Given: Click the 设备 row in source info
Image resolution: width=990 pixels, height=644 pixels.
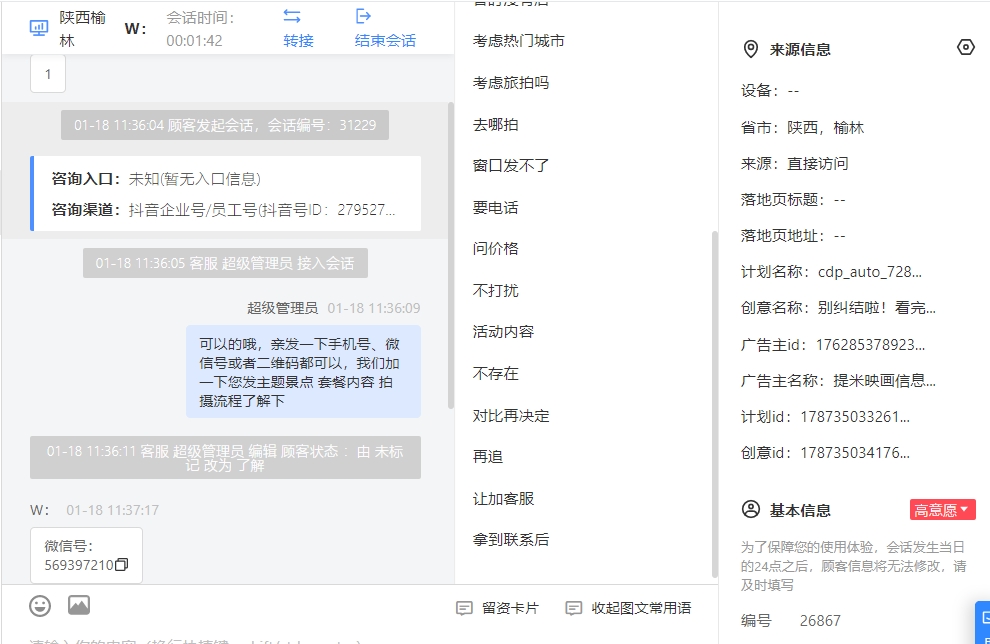Looking at the screenshot, I should (x=770, y=91).
